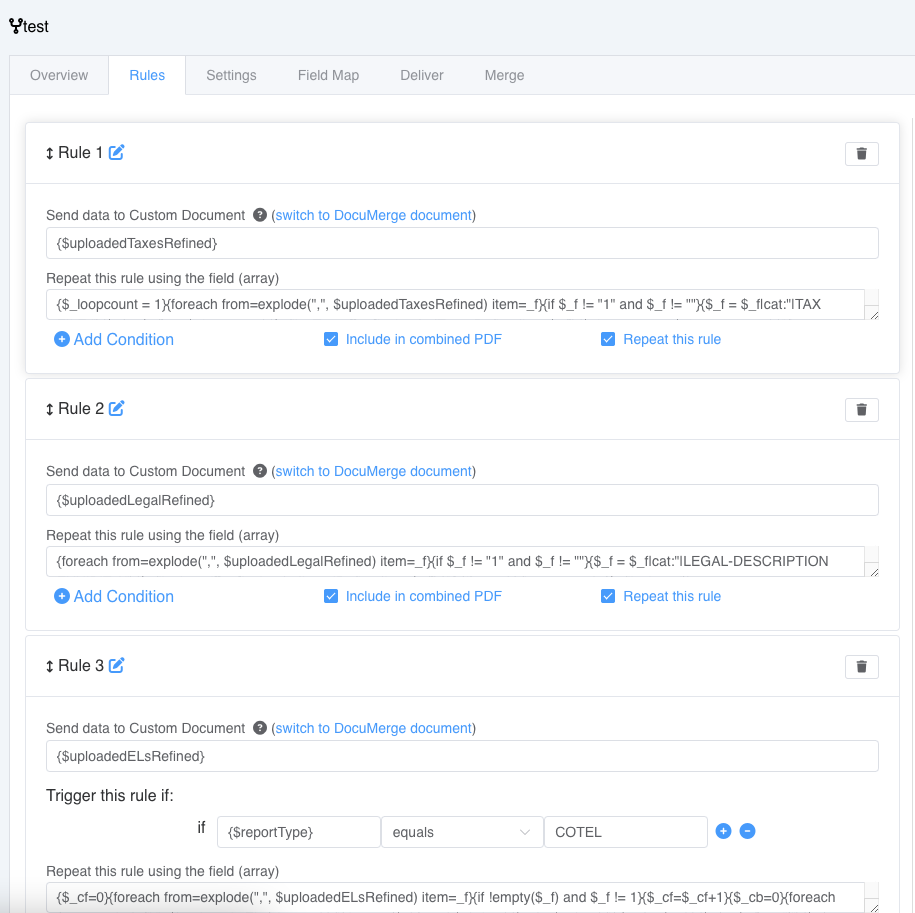This screenshot has width=915, height=913.
Task: Toggle Include in combined PDF in Rule 2
Action: (331, 596)
